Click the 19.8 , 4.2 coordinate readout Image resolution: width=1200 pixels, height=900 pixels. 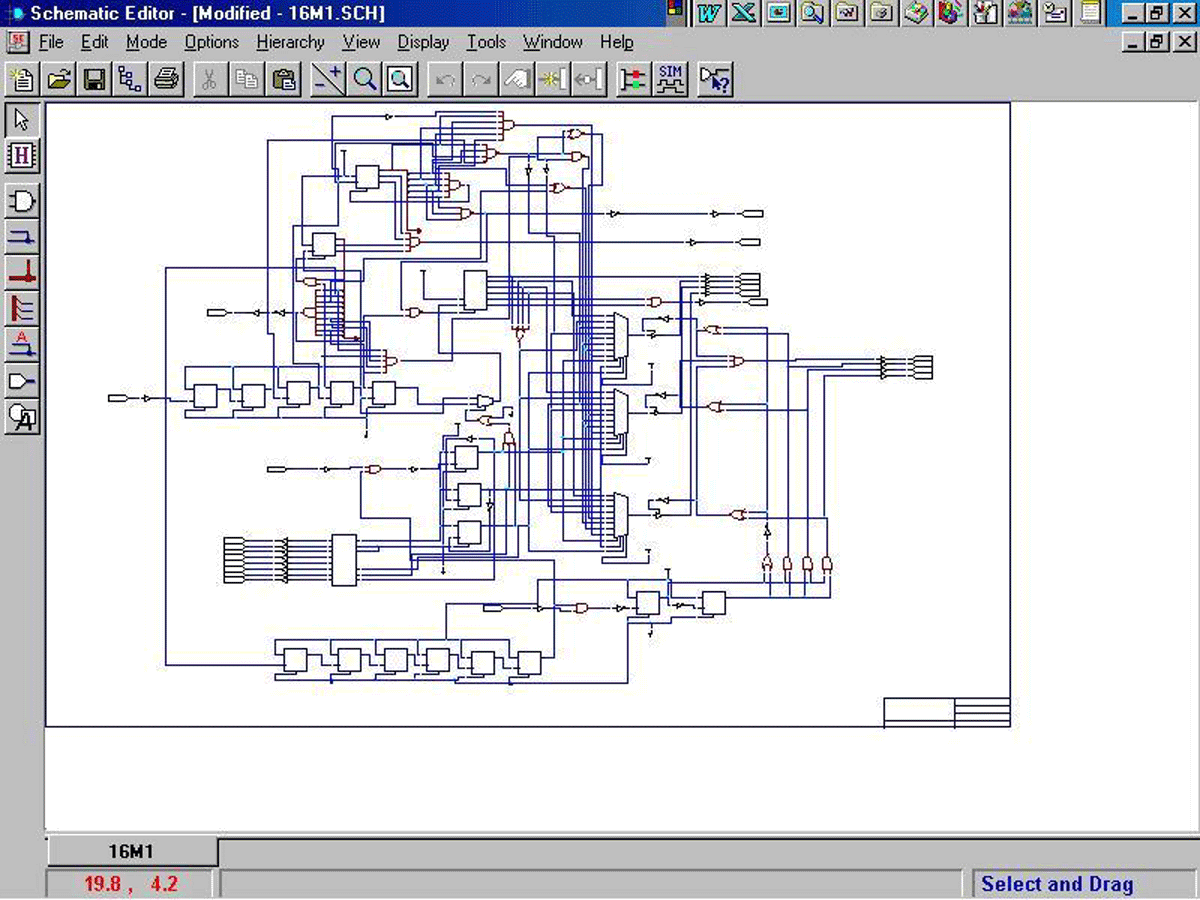tap(130, 884)
